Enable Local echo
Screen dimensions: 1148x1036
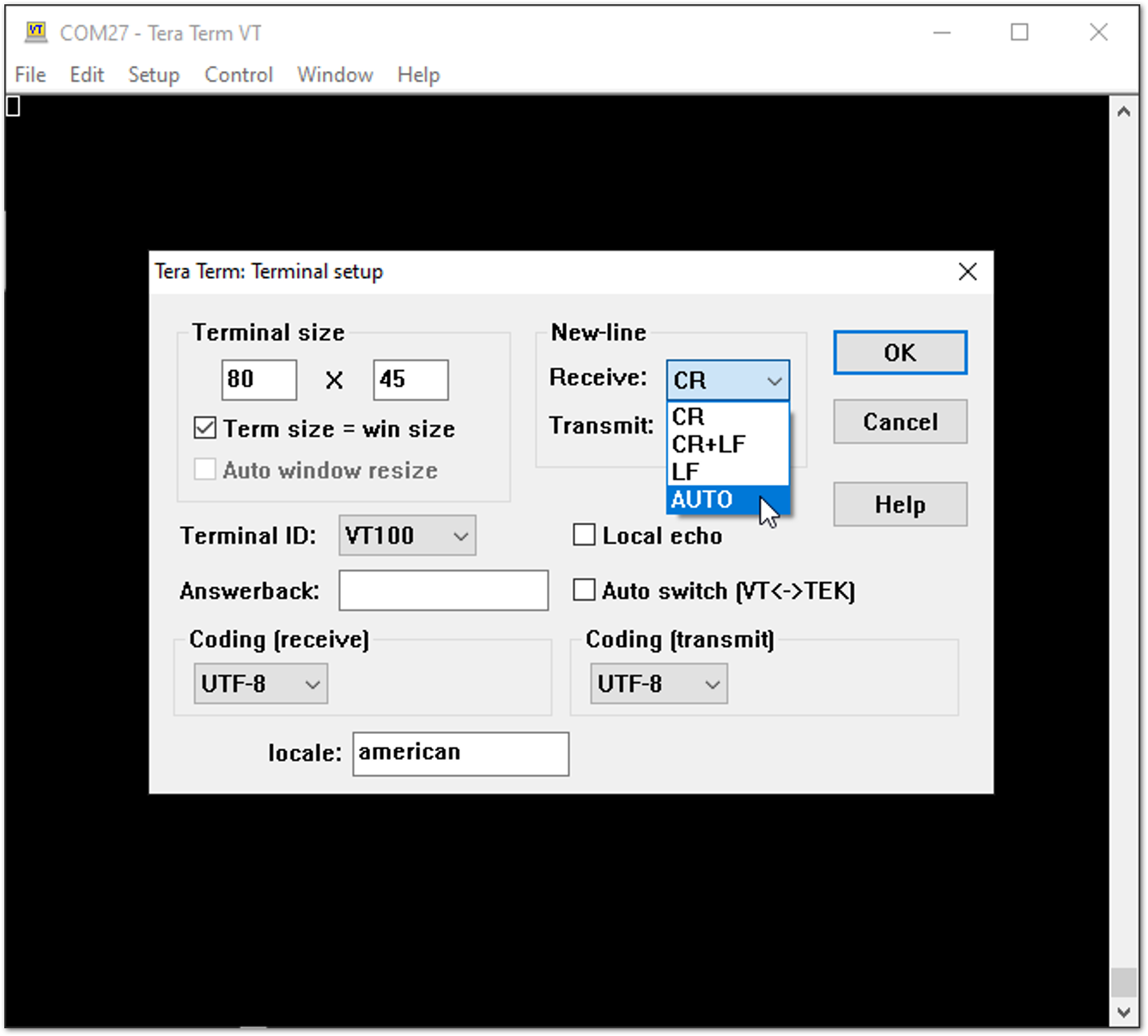pos(584,534)
